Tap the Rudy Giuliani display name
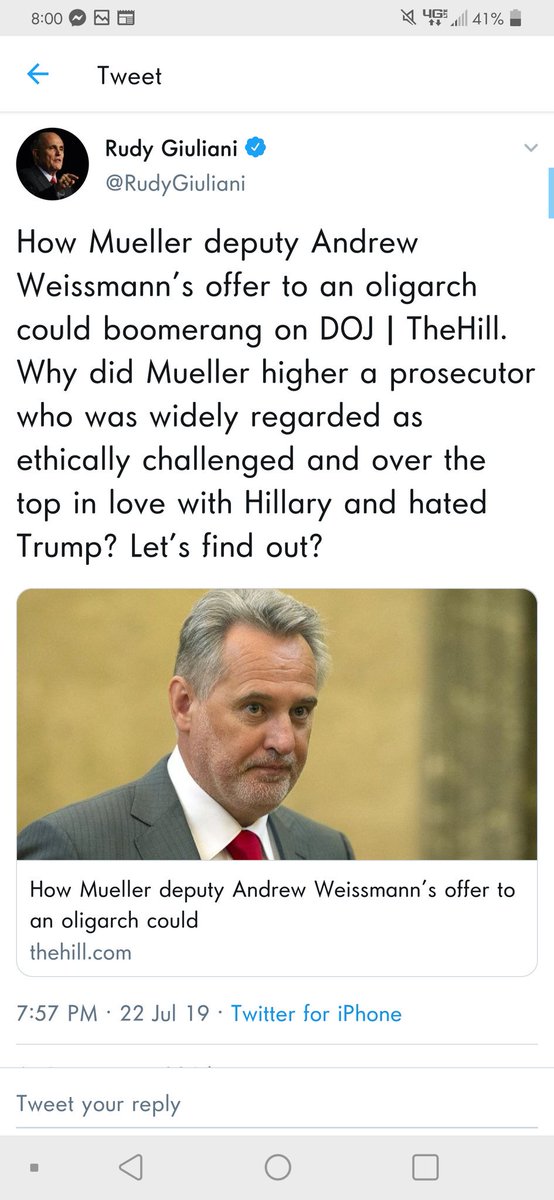Image resolution: width=554 pixels, height=1200 pixels. click(x=172, y=149)
